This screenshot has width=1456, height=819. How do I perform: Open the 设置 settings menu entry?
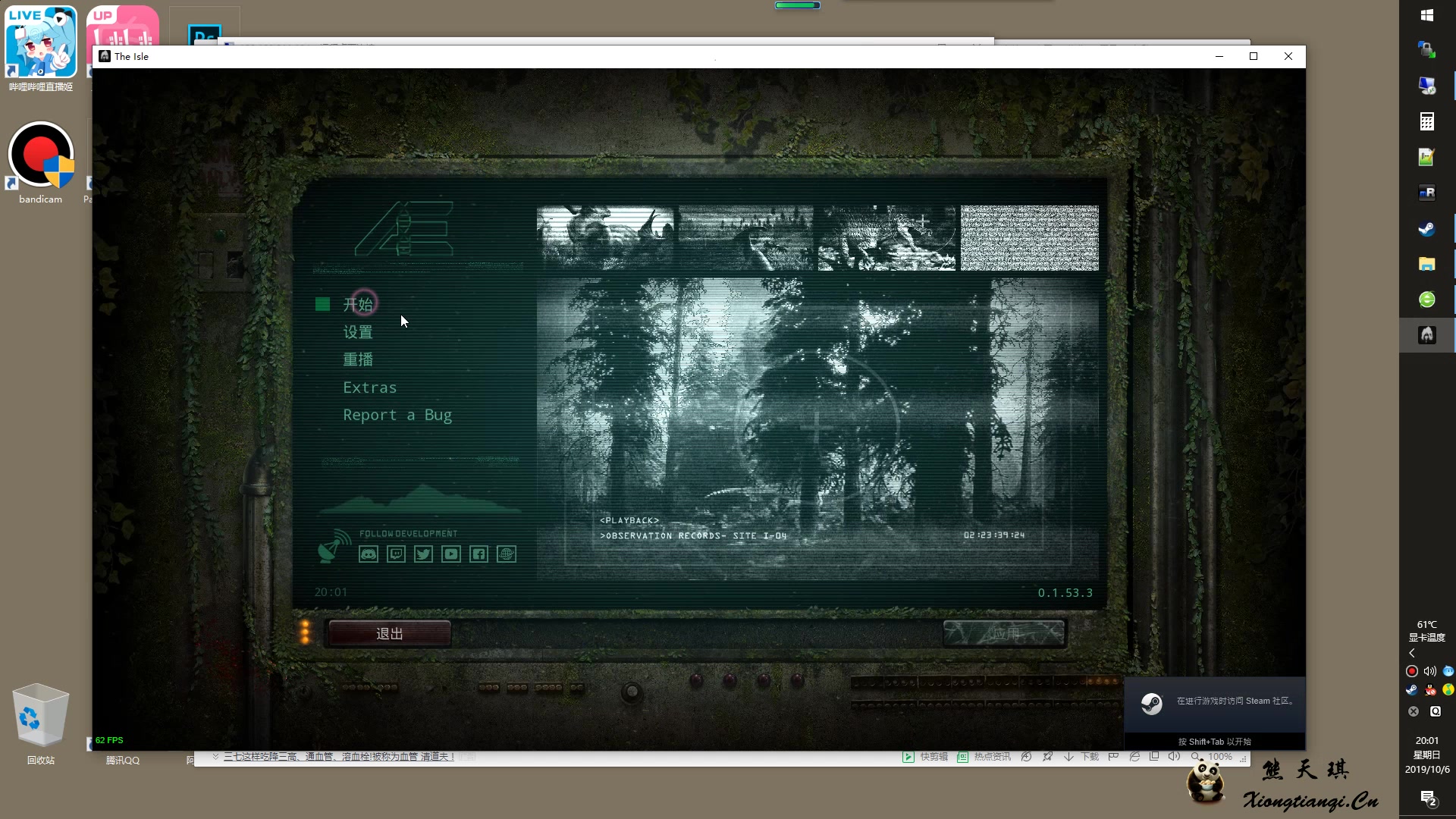[x=358, y=332]
